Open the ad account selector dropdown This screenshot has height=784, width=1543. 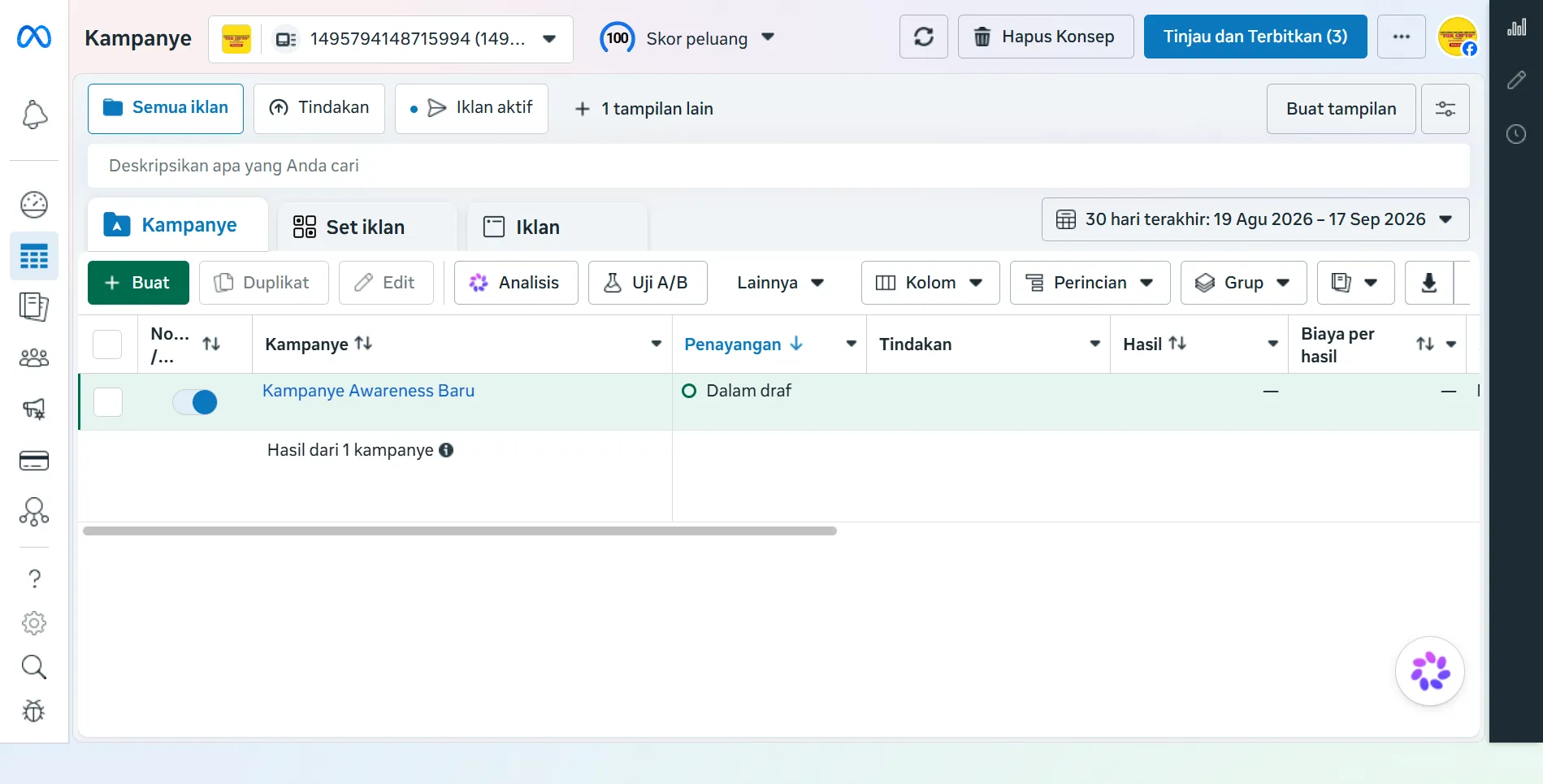[x=391, y=39]
